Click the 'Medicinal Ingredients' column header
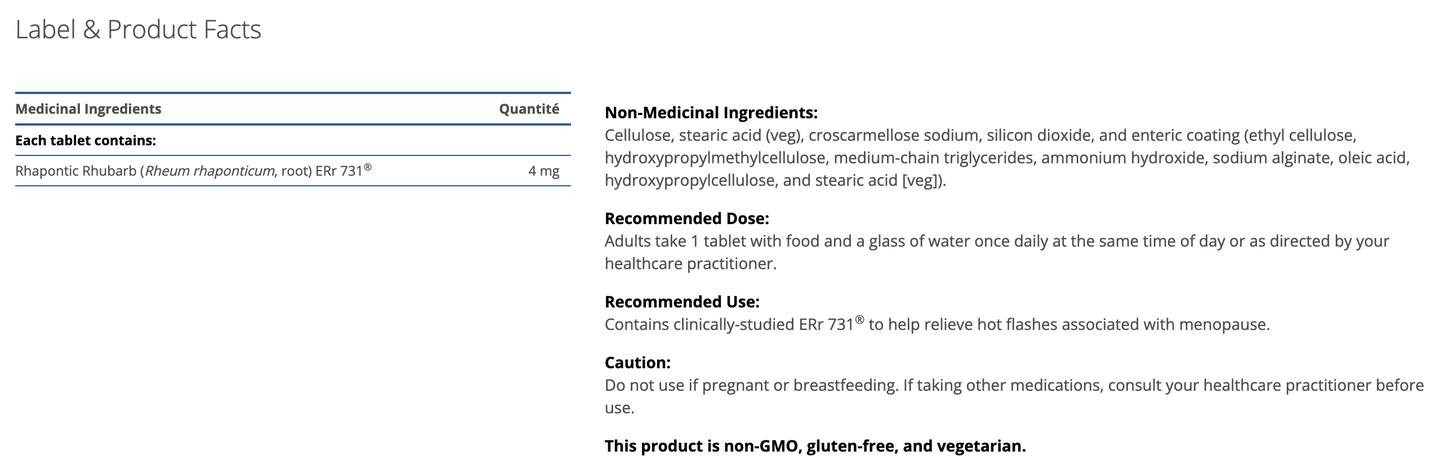 coord(88,109)
